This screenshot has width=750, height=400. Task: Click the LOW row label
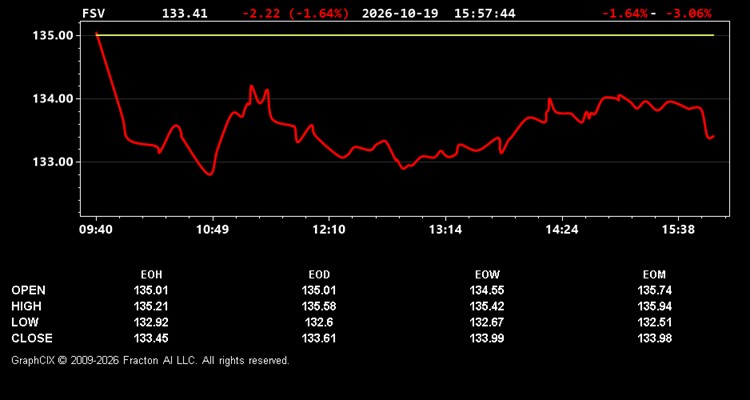pyautogui.click(x=25, y=322)
